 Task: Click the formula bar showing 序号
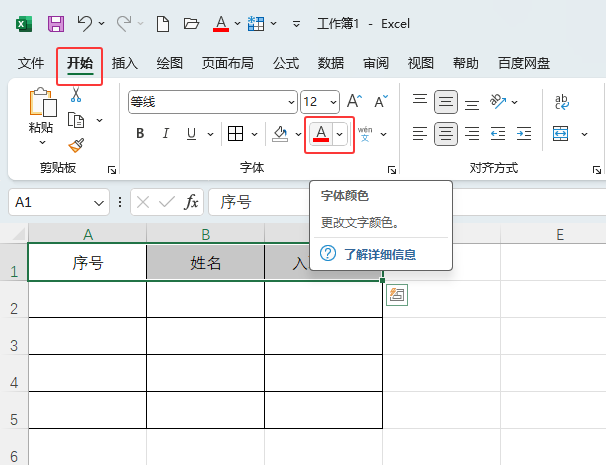click(x=259, y=202)
